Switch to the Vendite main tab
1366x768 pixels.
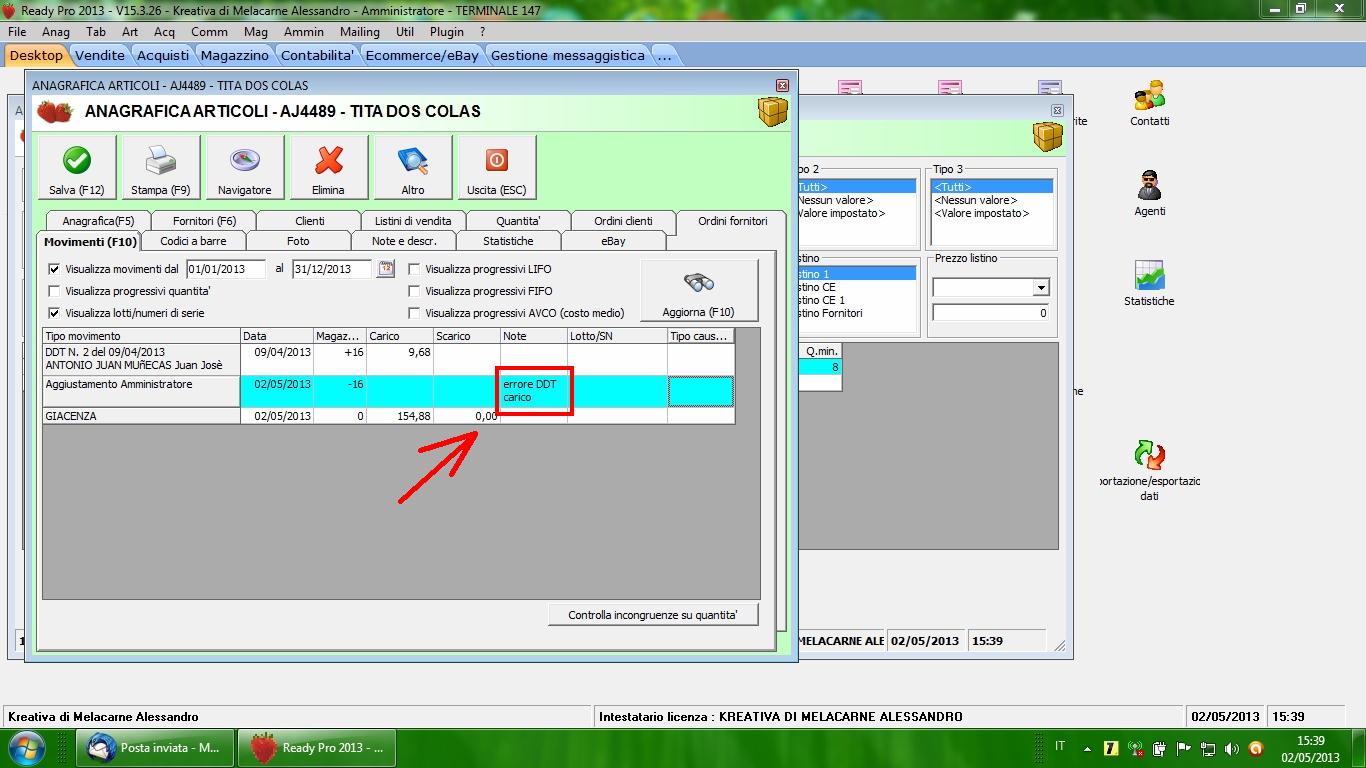tap(100, 56)
